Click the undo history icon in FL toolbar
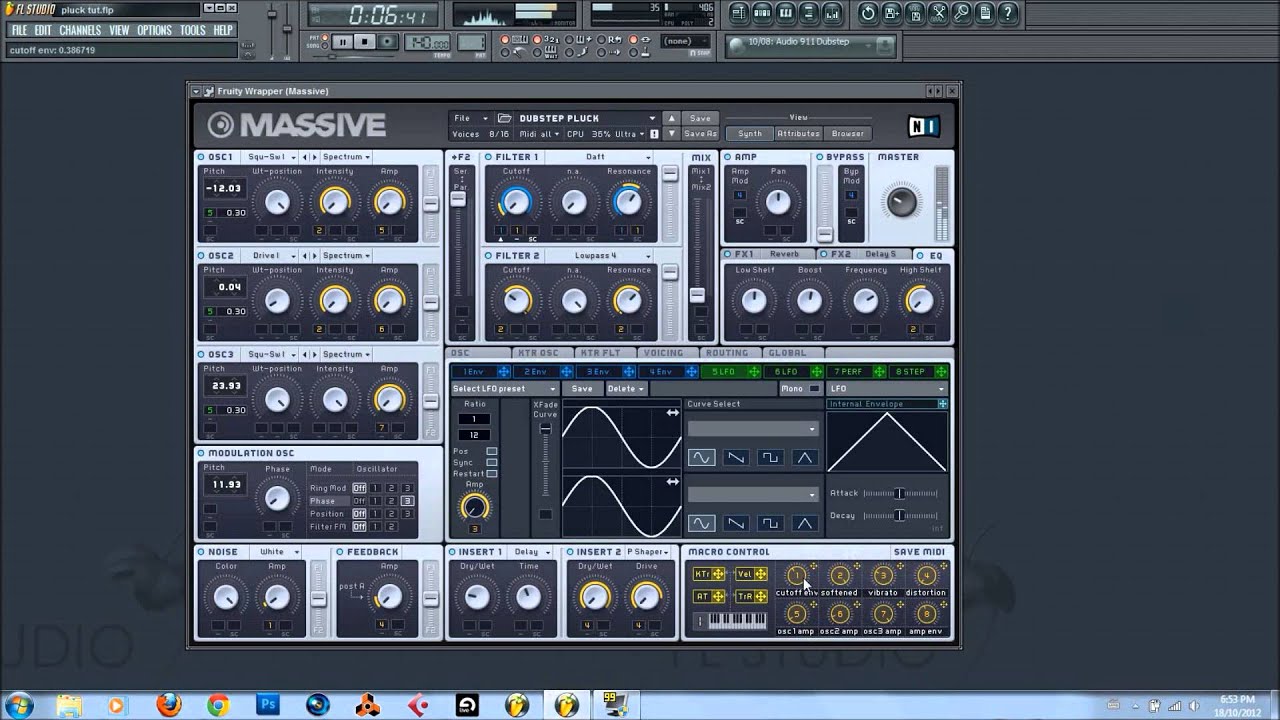The width and height of the screenshot is (1280, 720). tap(868, 13)
